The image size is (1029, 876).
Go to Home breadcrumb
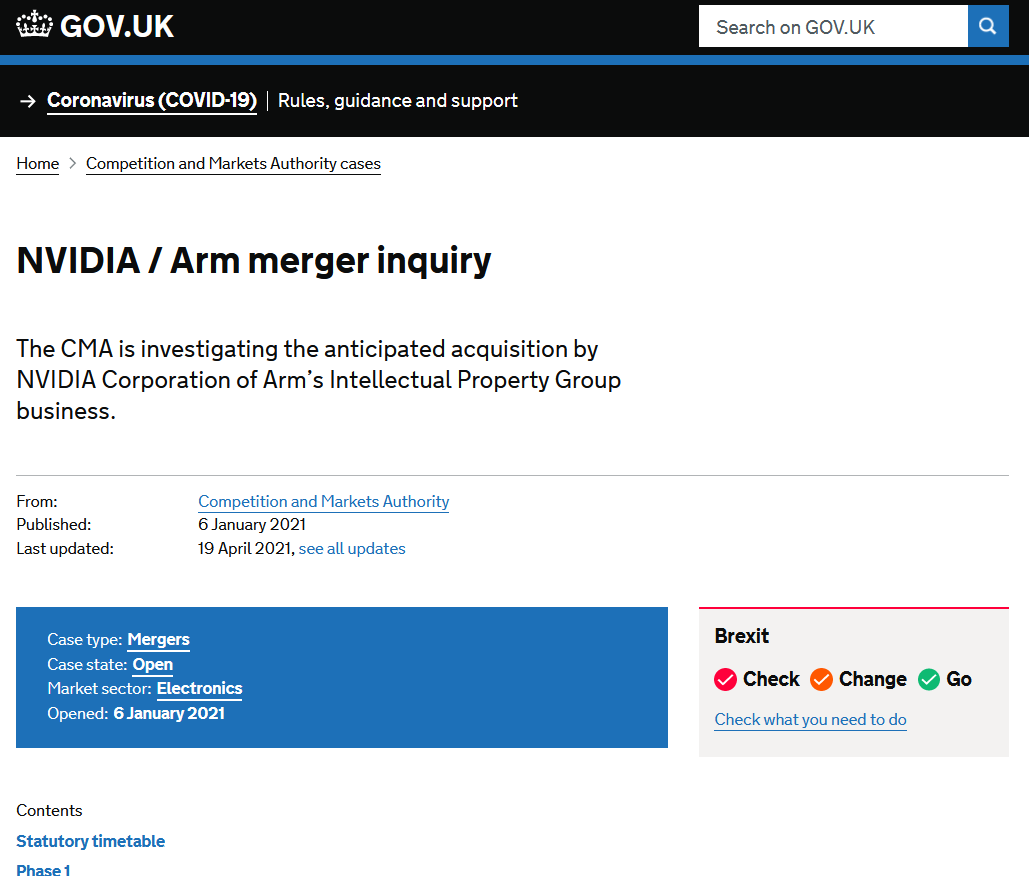click(38, 164)
